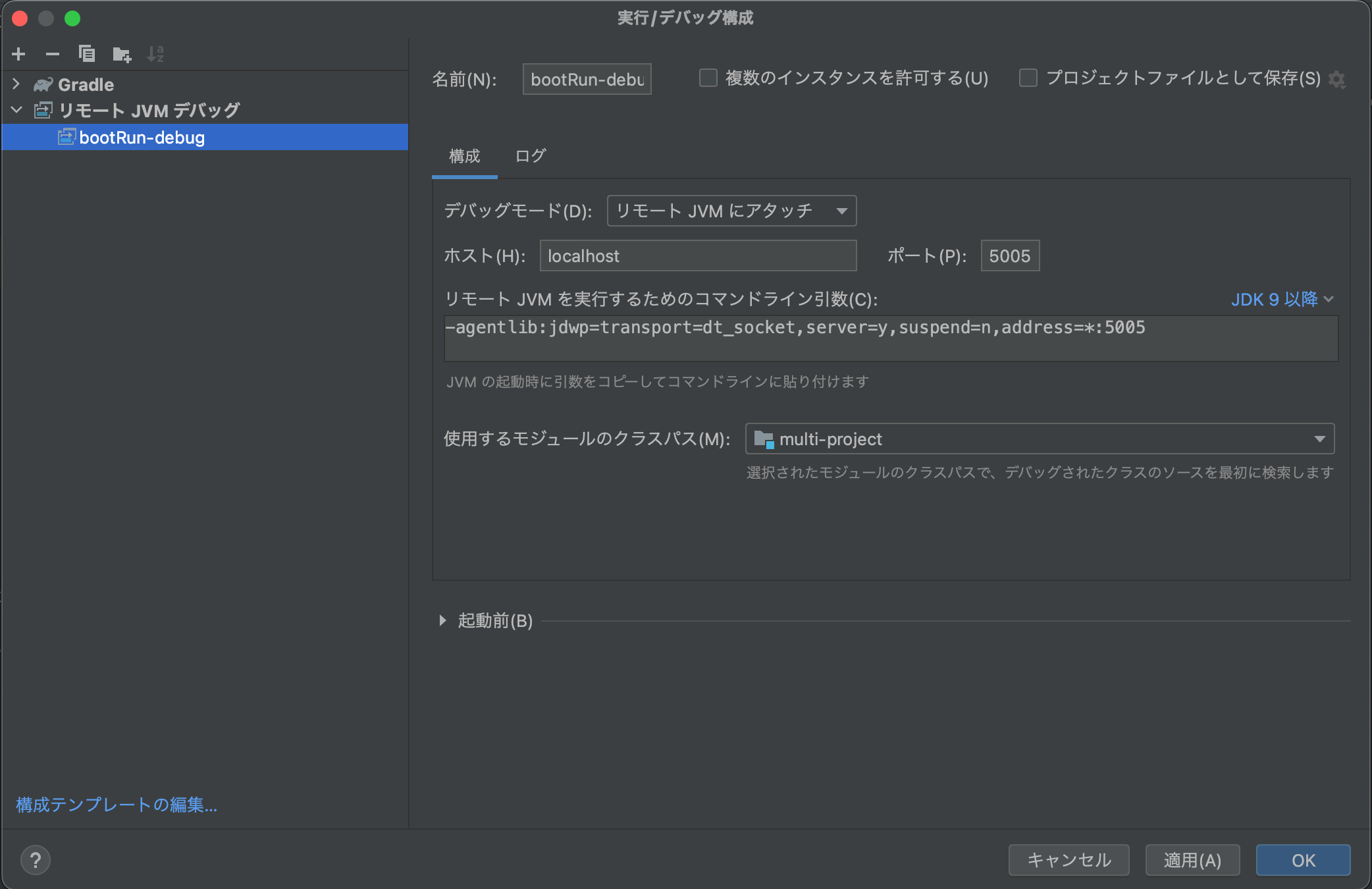Enable プロジェクトファイルとして保存
The image size is (1372, 889).
coord(1027,78)
